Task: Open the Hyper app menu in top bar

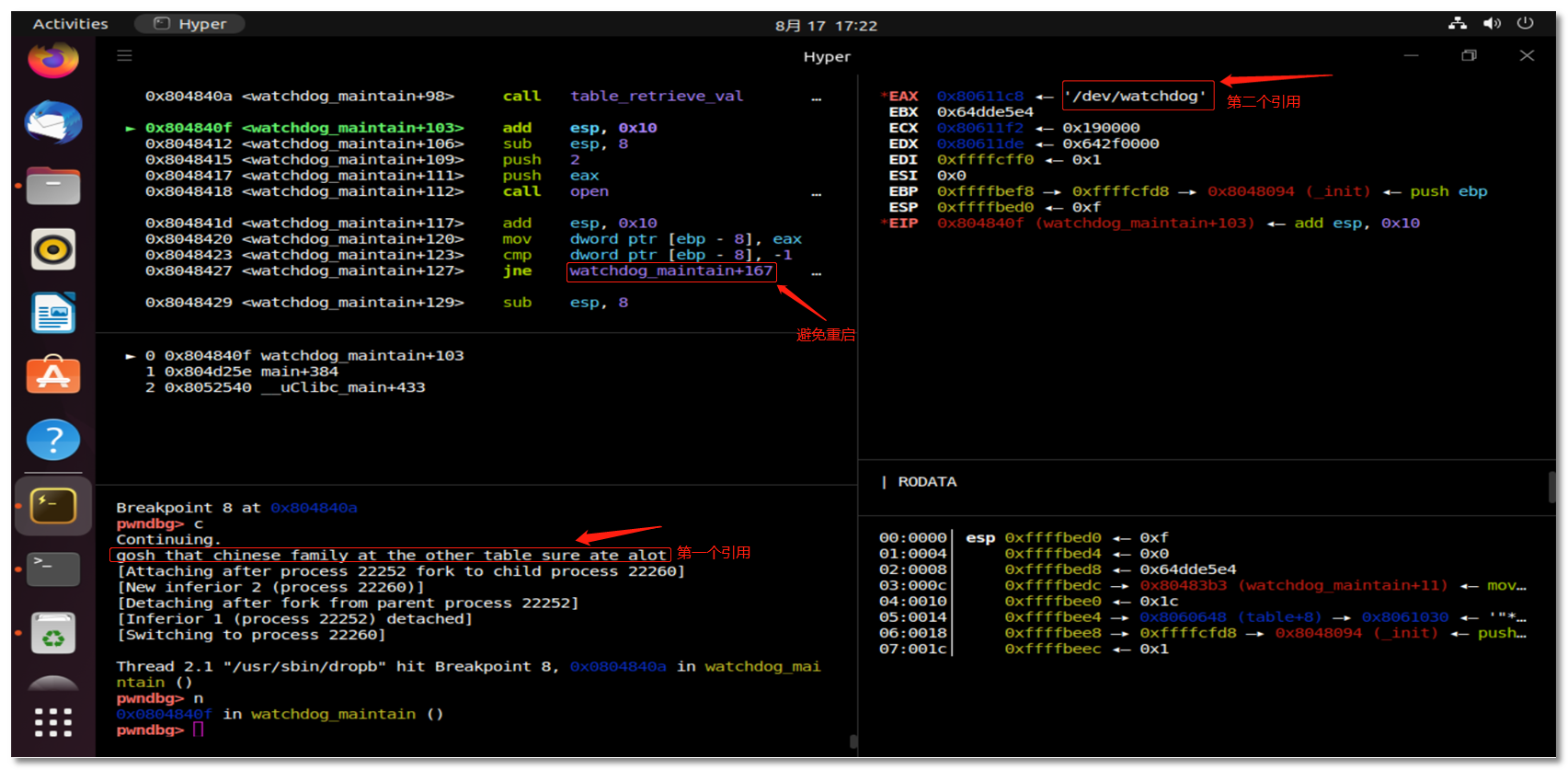Action: (x=190, y=24)
